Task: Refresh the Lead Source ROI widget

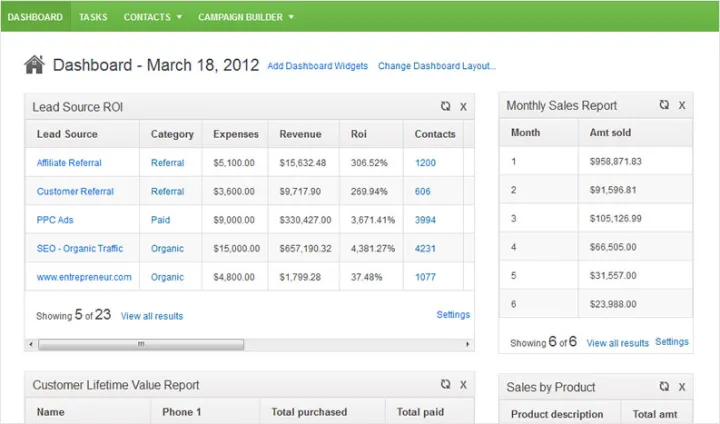Action: 445,106
